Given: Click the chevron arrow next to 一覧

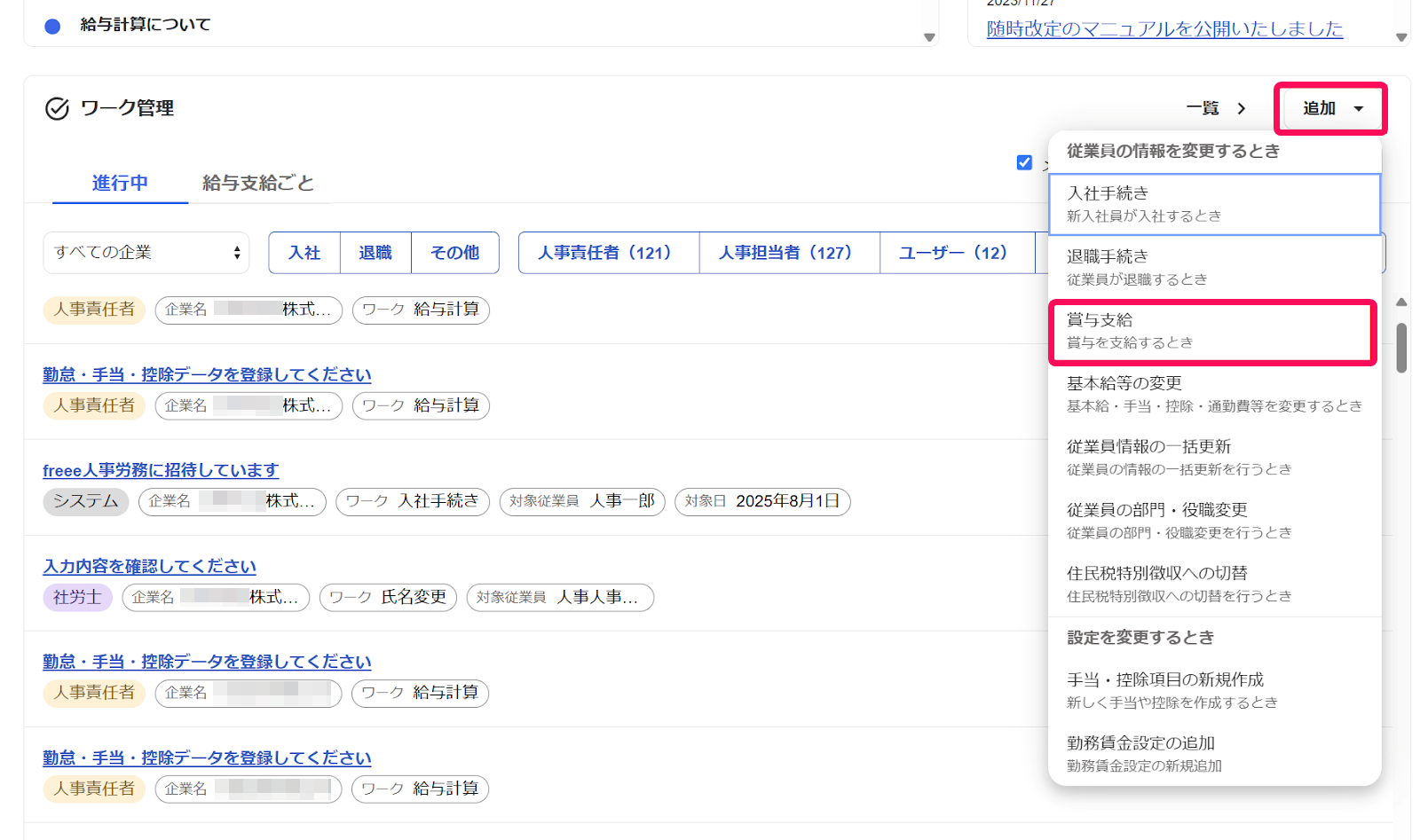Looking at the screenshot, I should 1242,108.
